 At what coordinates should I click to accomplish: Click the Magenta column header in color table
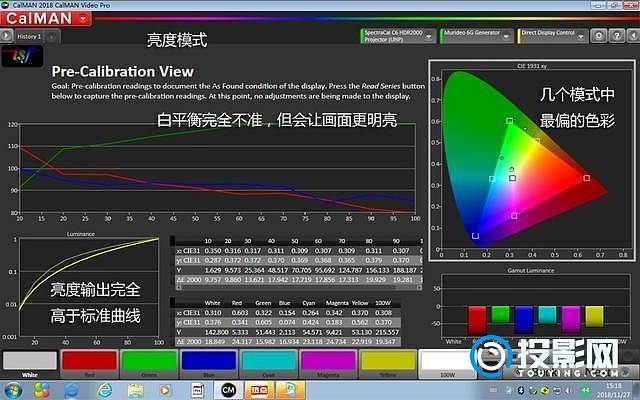pos(337,303)
